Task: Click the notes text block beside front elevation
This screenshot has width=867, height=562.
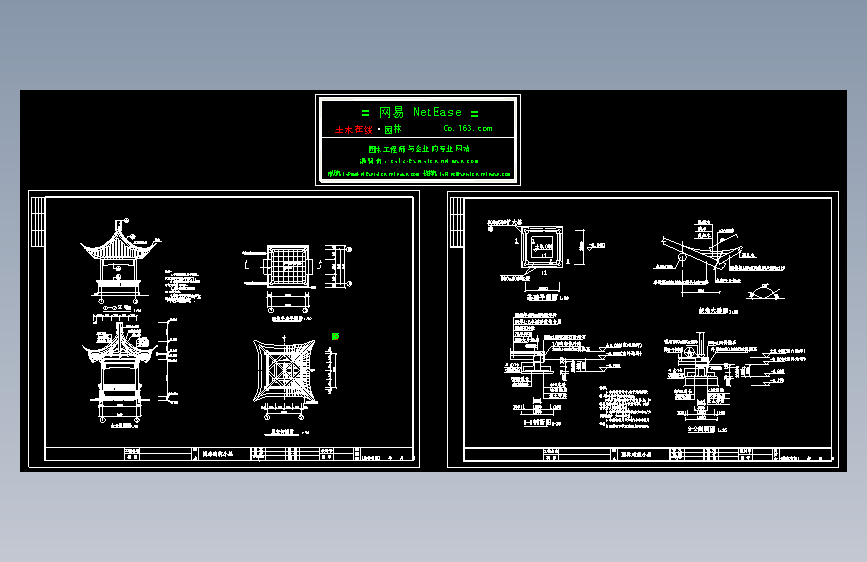Action: [x=182, y=286]
